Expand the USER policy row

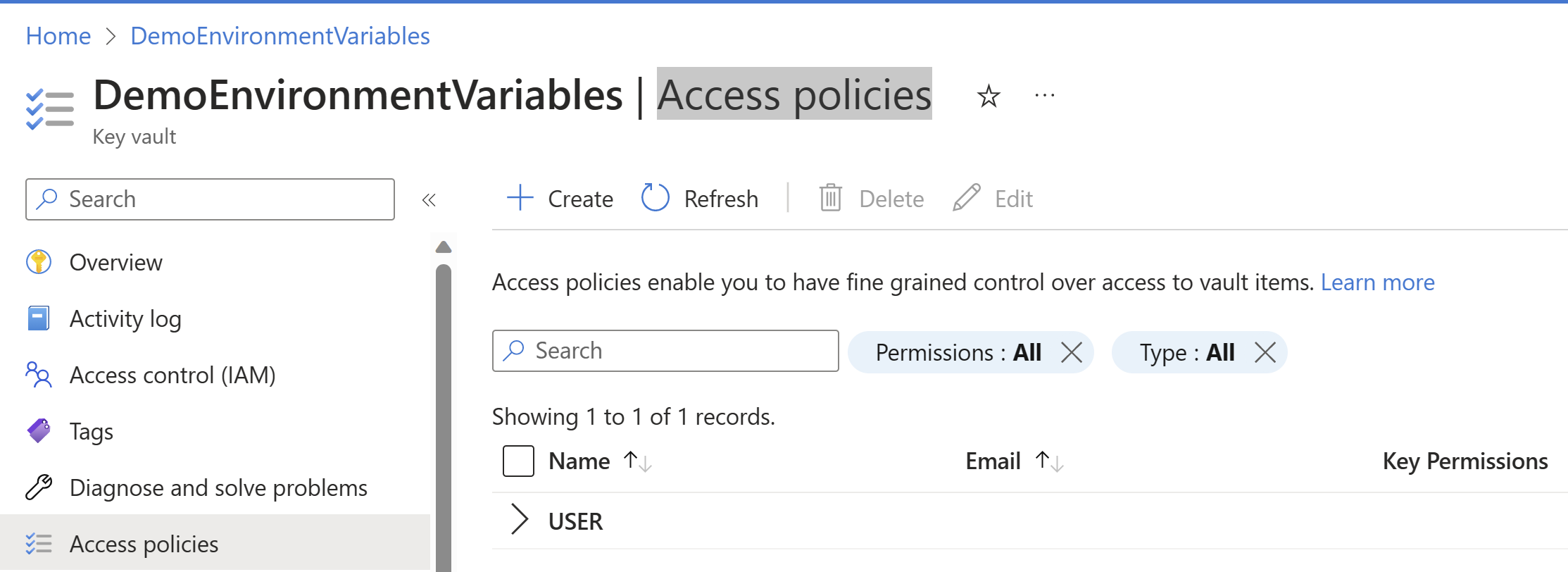coord(520,520)
